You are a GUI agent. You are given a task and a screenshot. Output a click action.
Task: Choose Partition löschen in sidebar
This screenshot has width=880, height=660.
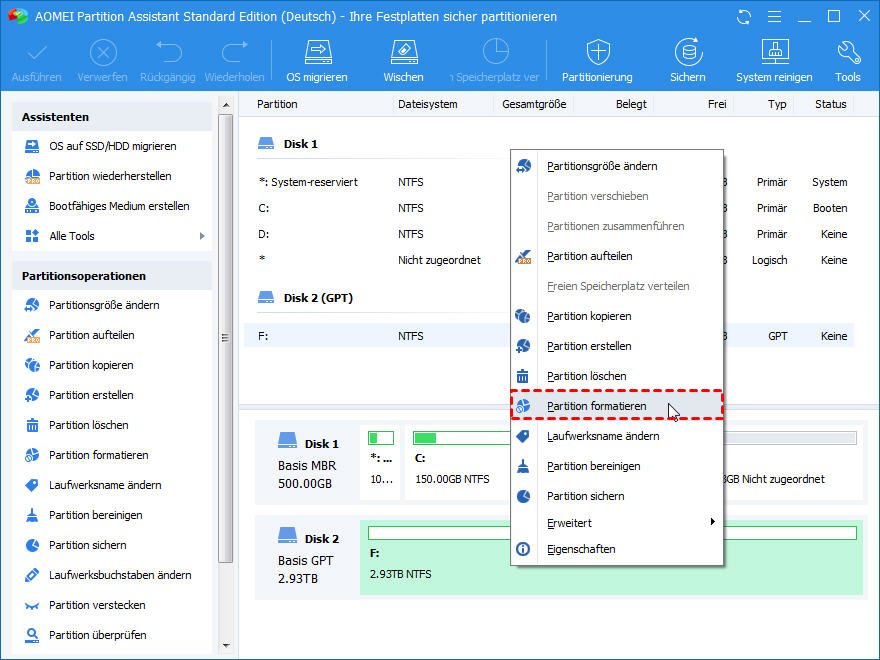pos(89,425)
